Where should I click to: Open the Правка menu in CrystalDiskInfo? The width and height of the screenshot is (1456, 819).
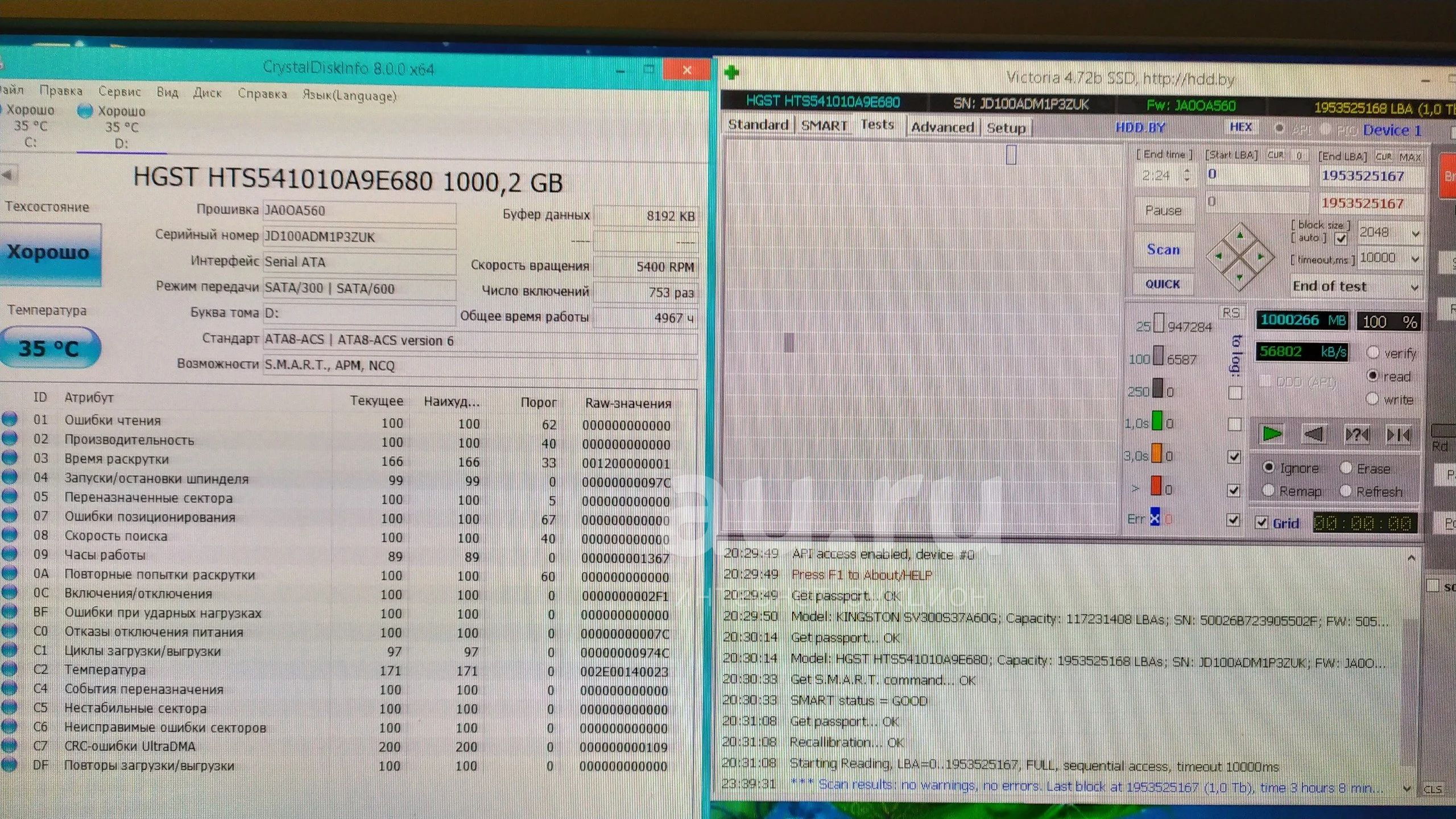pyautogui.click(x=61, y=90)
